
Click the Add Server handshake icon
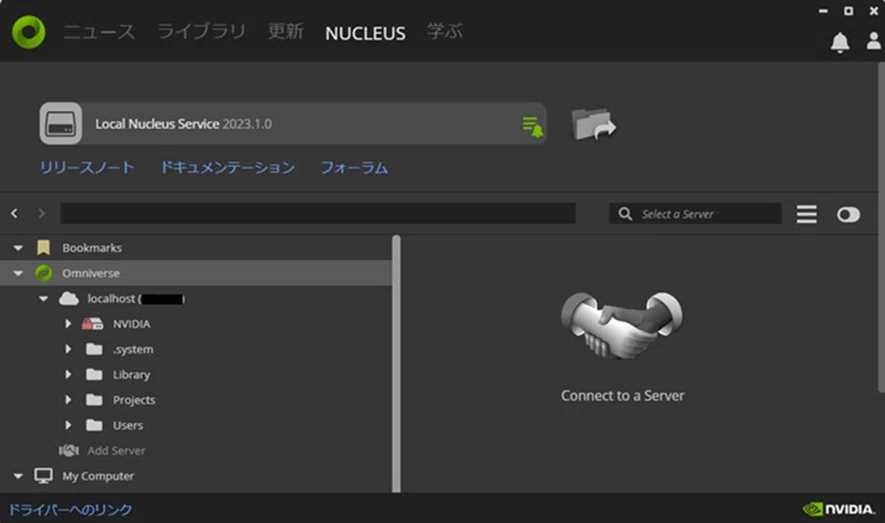[x=69, y=450]
